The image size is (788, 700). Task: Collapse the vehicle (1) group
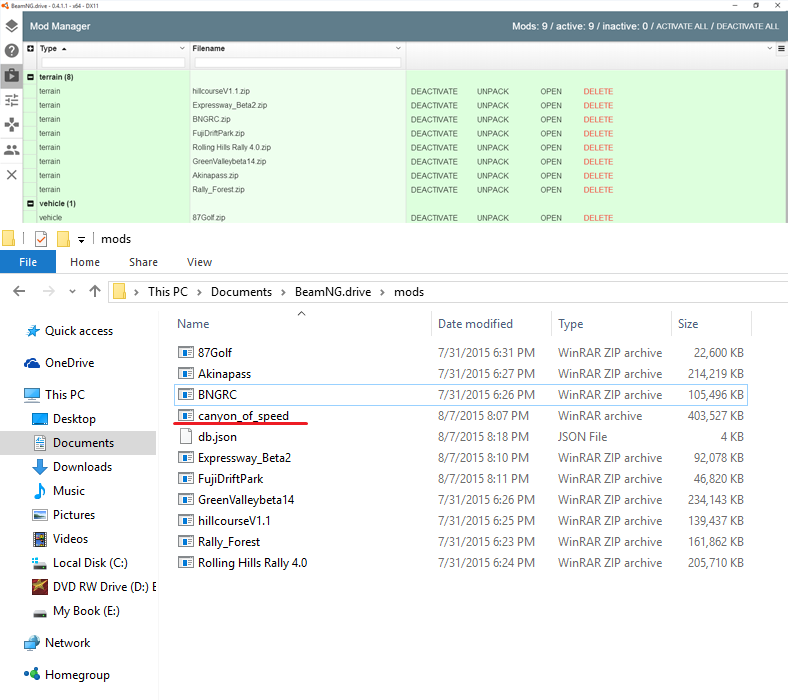point(31,204)
